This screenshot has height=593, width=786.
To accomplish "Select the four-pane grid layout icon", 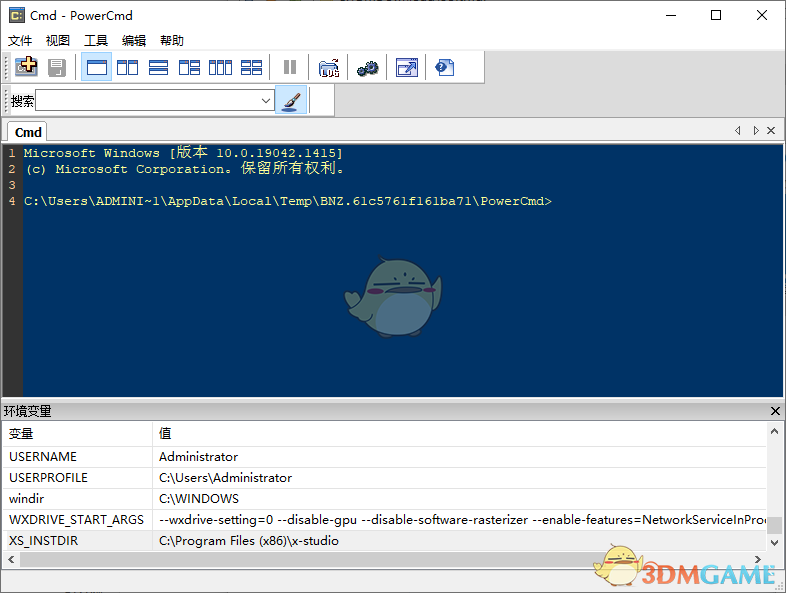I will [252, 67].
